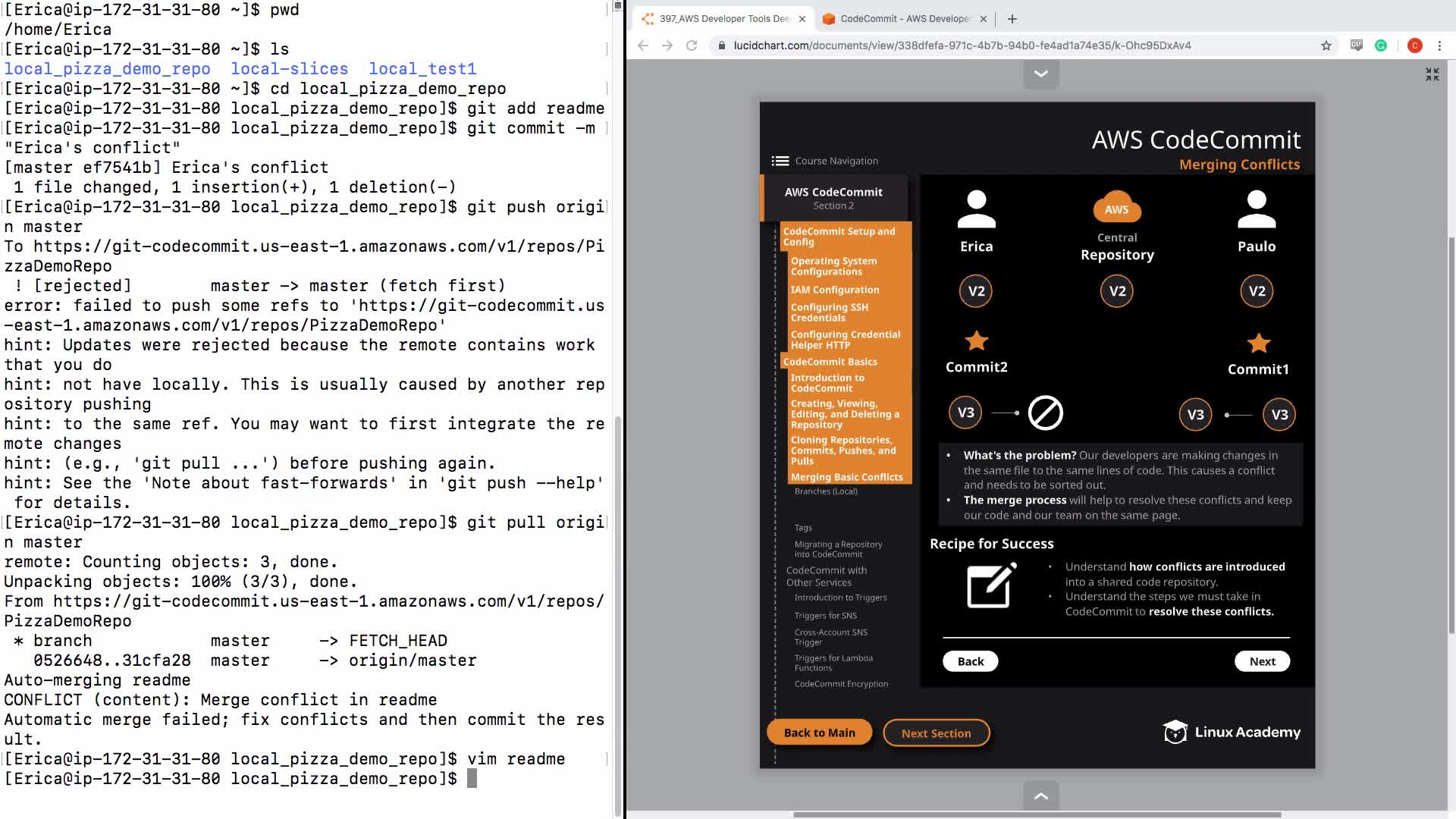
Task: Click the Back to Main button
Action: click(819, 733)
